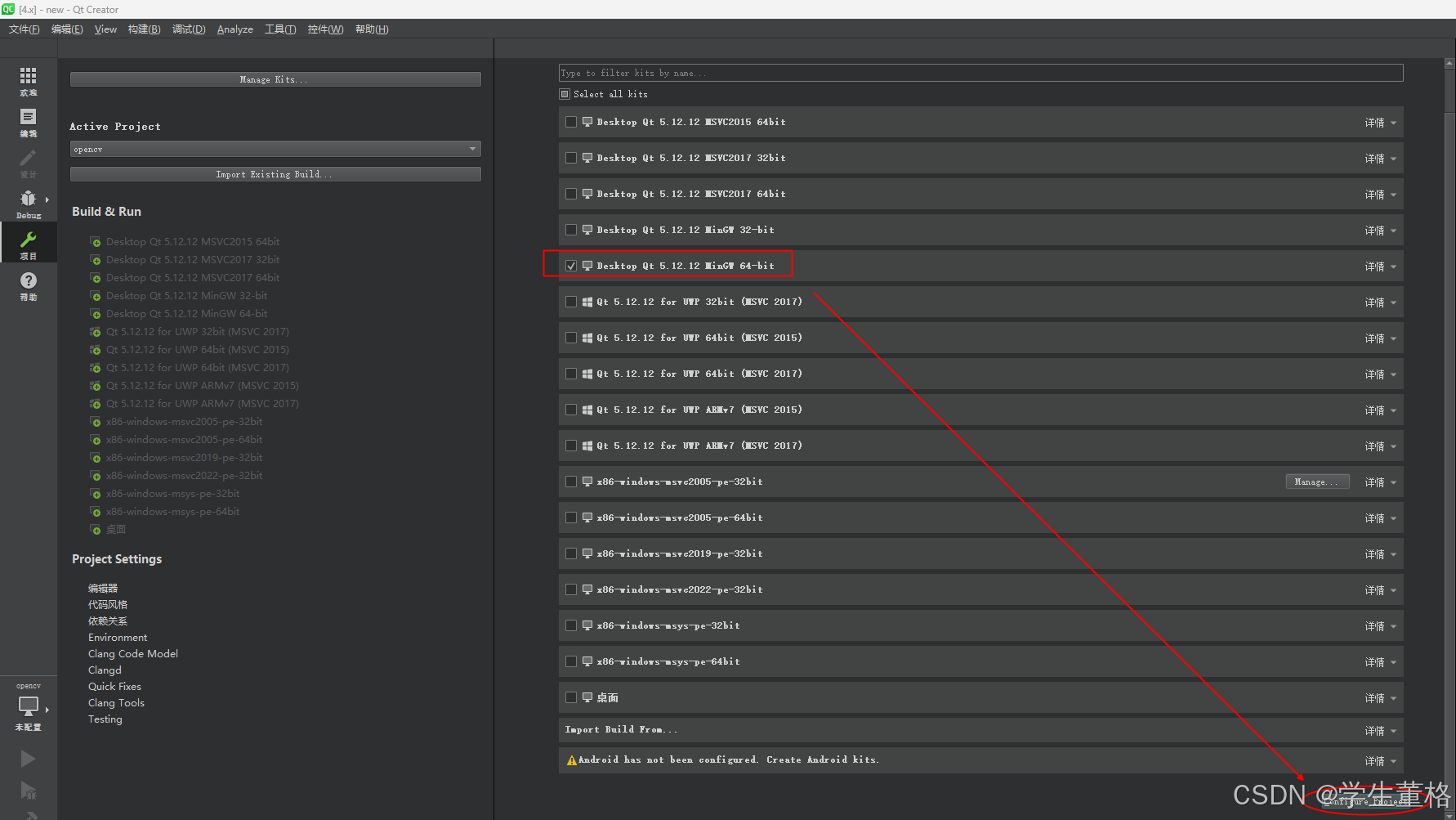Expand details for Android not configured row
The height and width of the screenshot is (820, 1456).
(1380, 761)
